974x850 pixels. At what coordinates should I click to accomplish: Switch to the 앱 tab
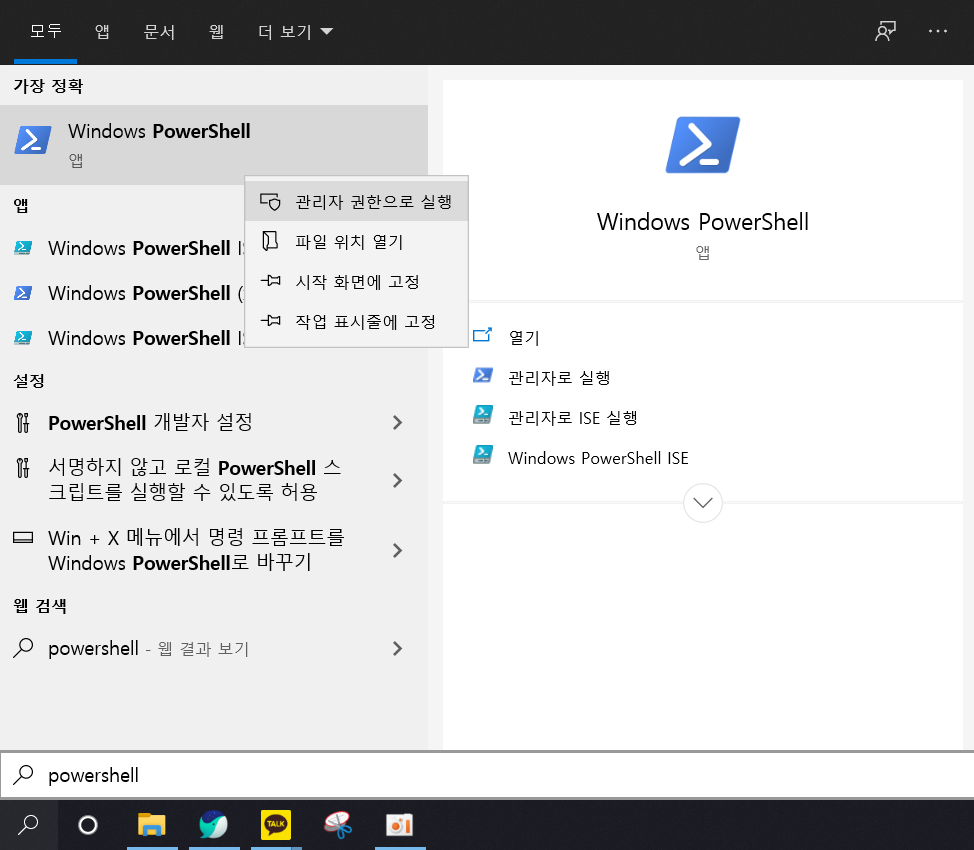click(102, 31)
